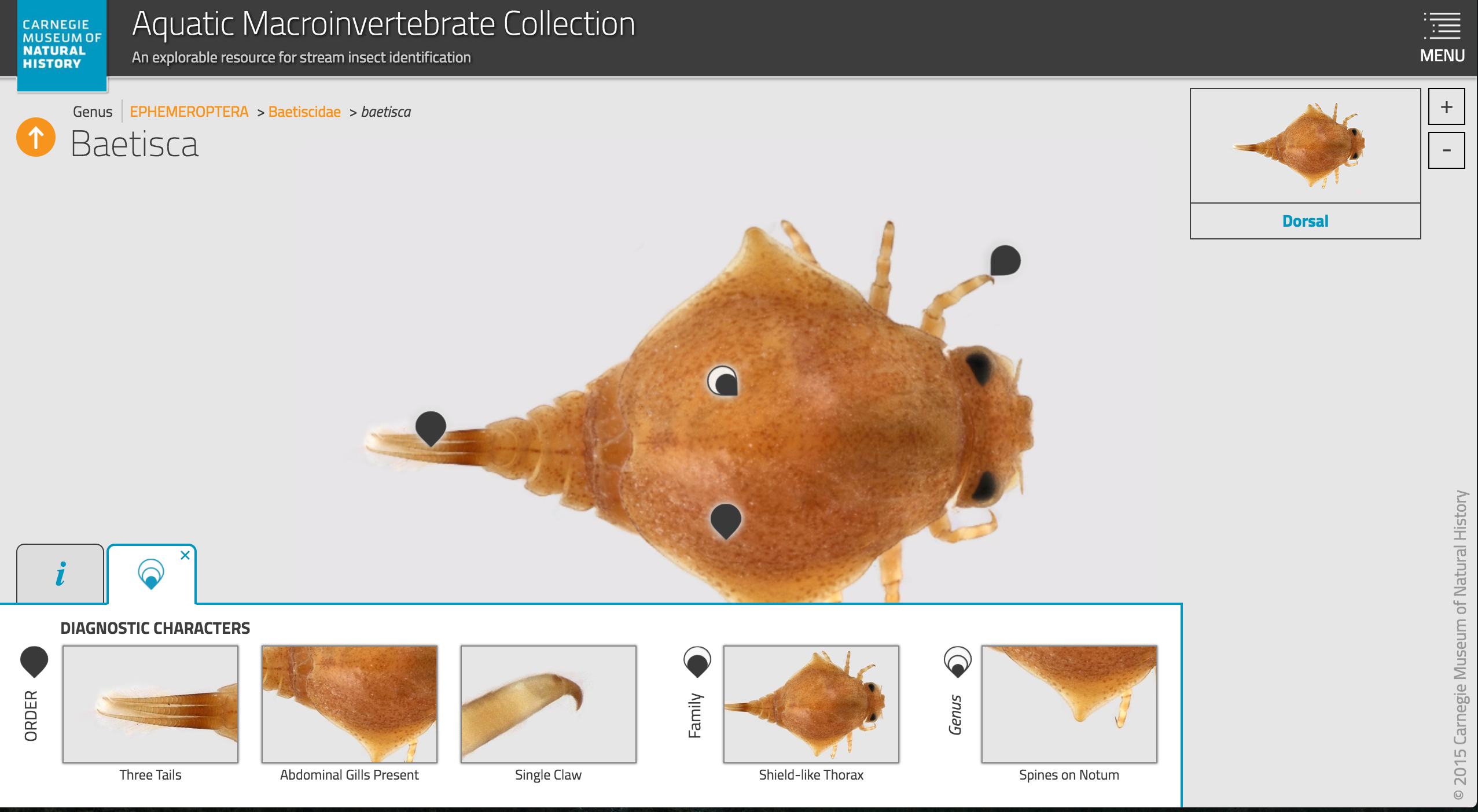
Task: Zoom in with the plus button
Action: [1446, 106]
